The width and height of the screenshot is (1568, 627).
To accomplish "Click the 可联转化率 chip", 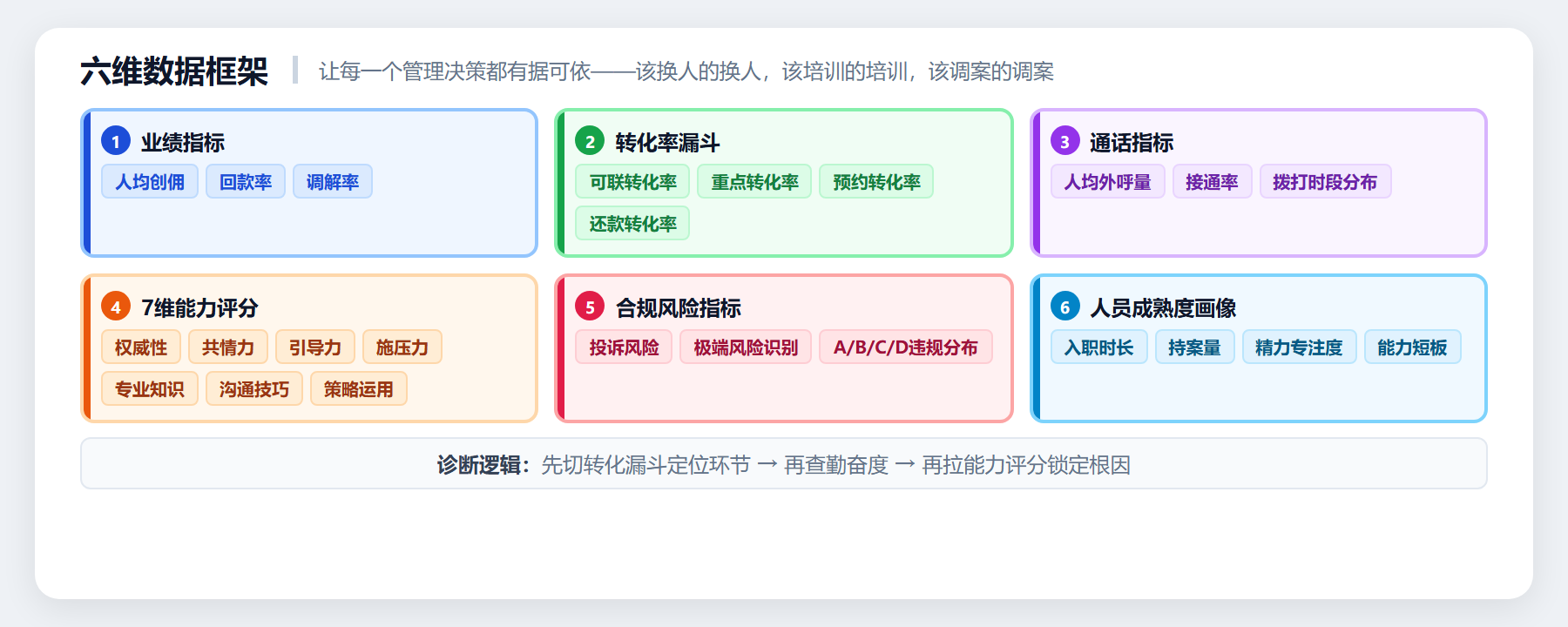I will [632, 182].
